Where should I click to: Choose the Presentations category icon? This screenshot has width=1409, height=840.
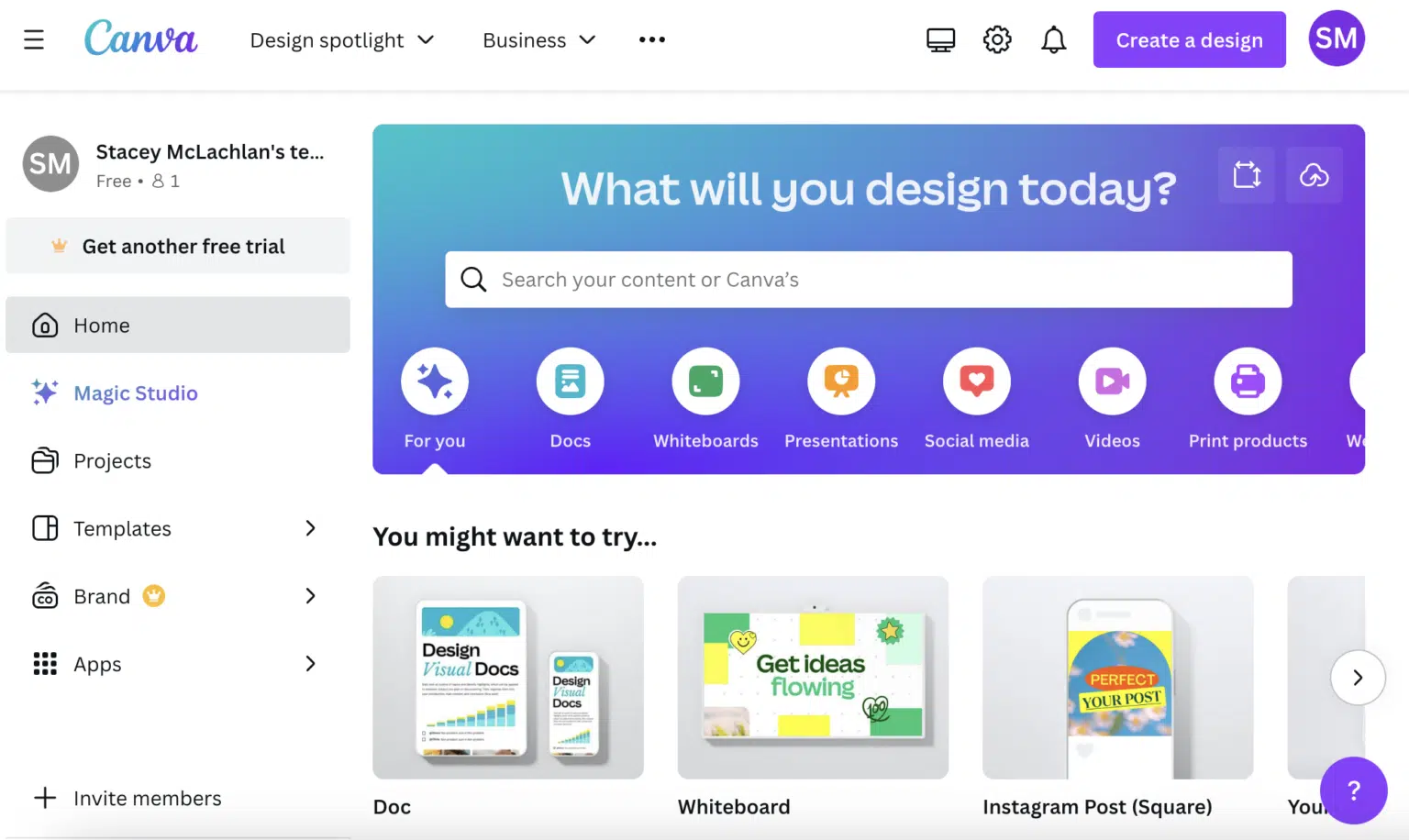tap(841, 381)
